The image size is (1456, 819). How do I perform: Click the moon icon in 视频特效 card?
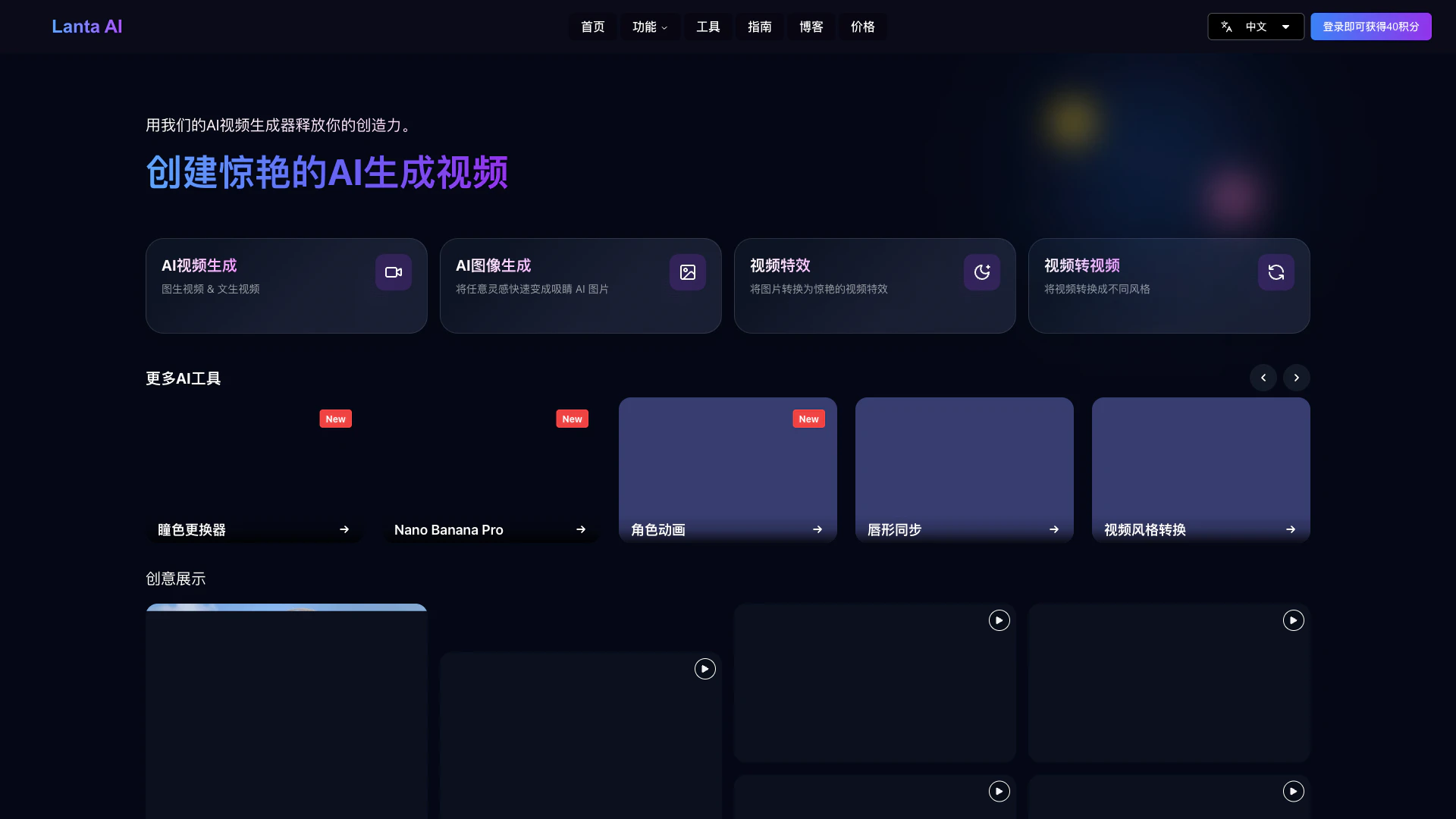981,272
